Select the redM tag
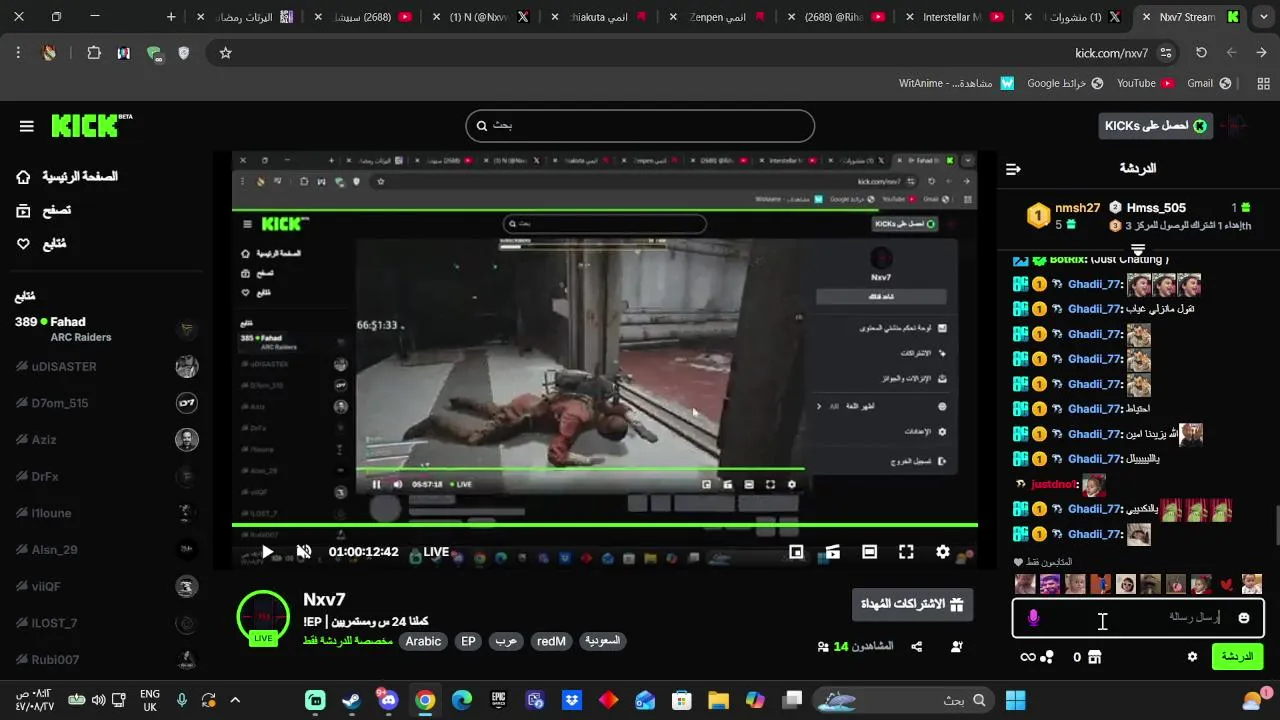 tap(551, 641)
